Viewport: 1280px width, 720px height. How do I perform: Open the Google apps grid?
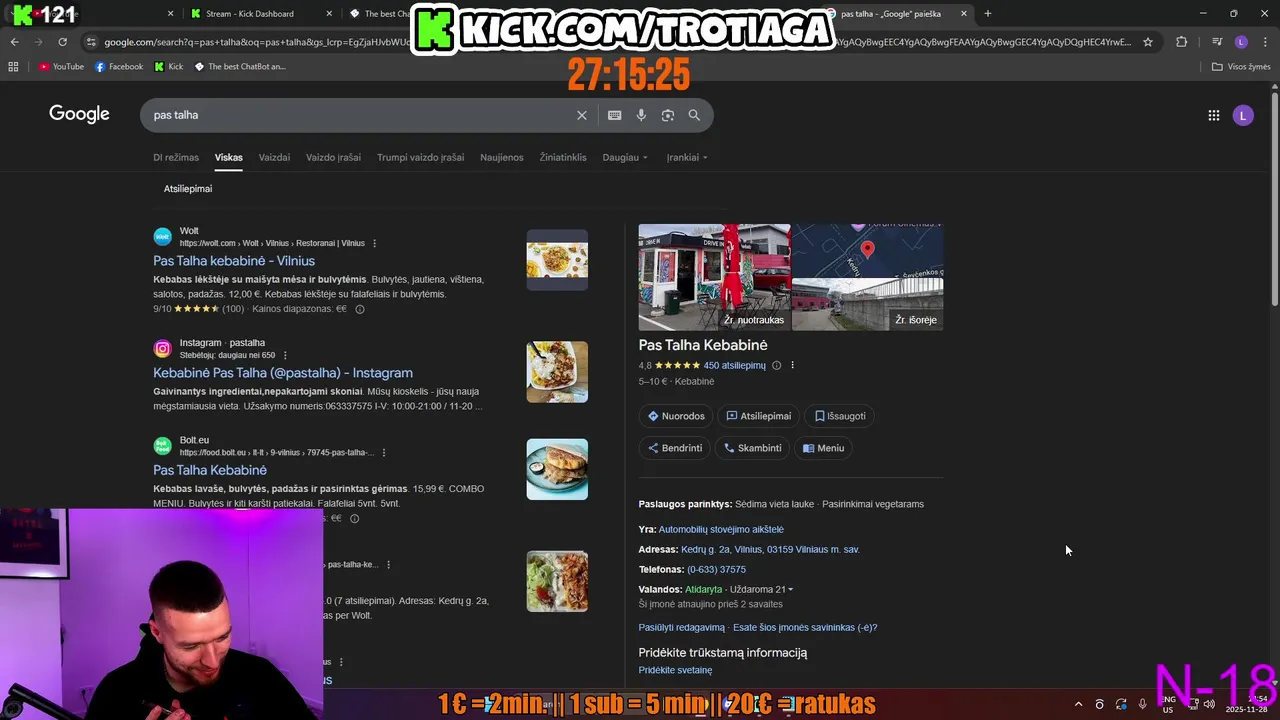[x=1213, y=115]
